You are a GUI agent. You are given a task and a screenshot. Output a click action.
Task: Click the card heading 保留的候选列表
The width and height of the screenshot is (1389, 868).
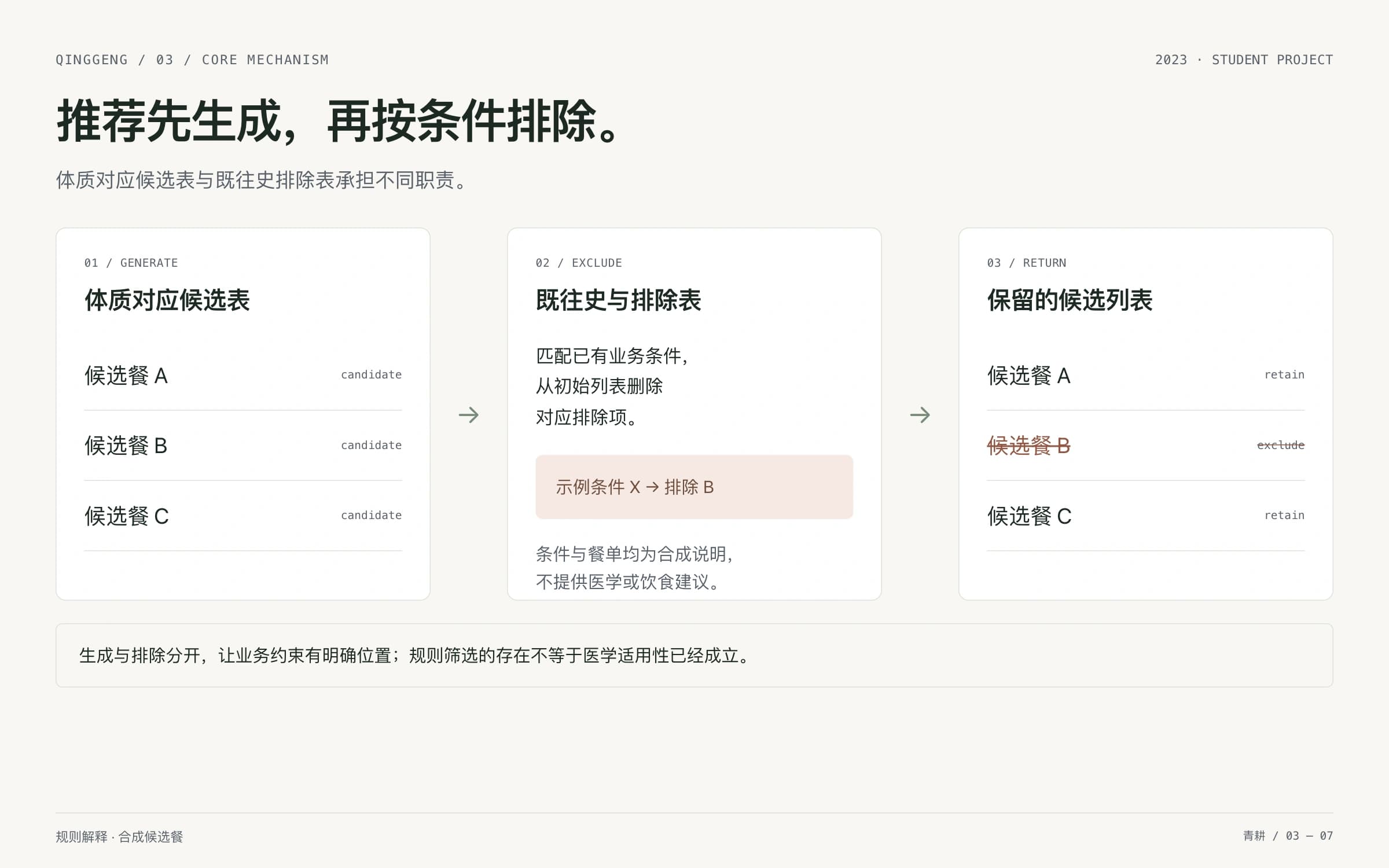1070,300
